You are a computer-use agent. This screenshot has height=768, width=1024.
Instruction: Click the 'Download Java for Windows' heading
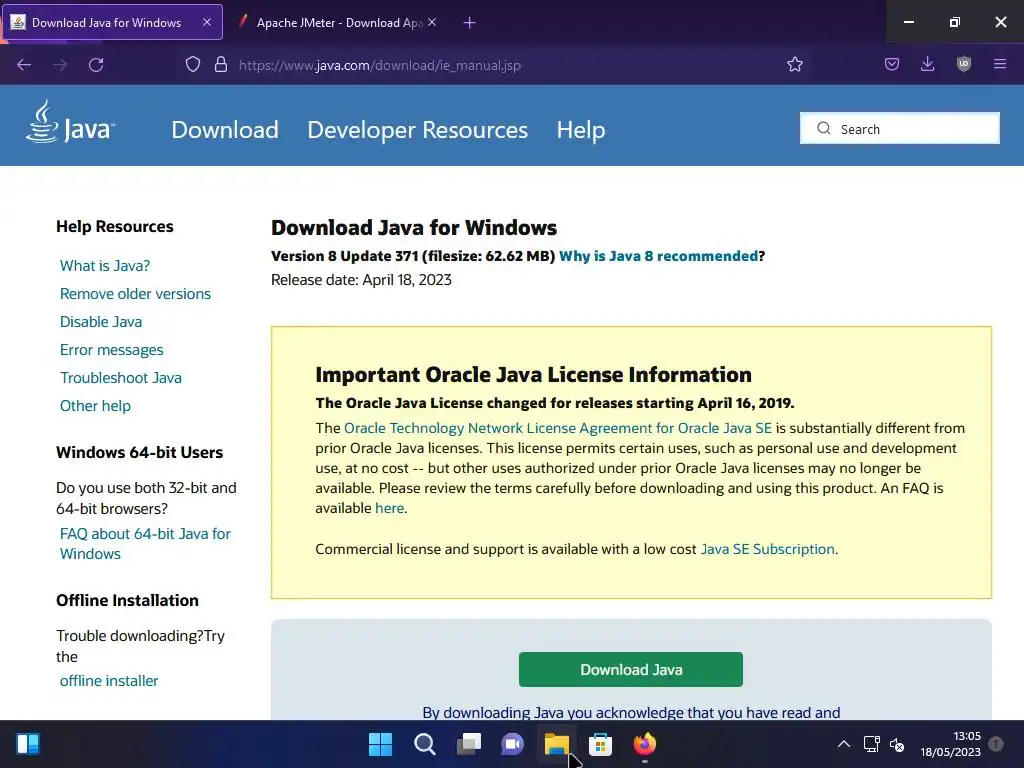click(x=414, y=227)
